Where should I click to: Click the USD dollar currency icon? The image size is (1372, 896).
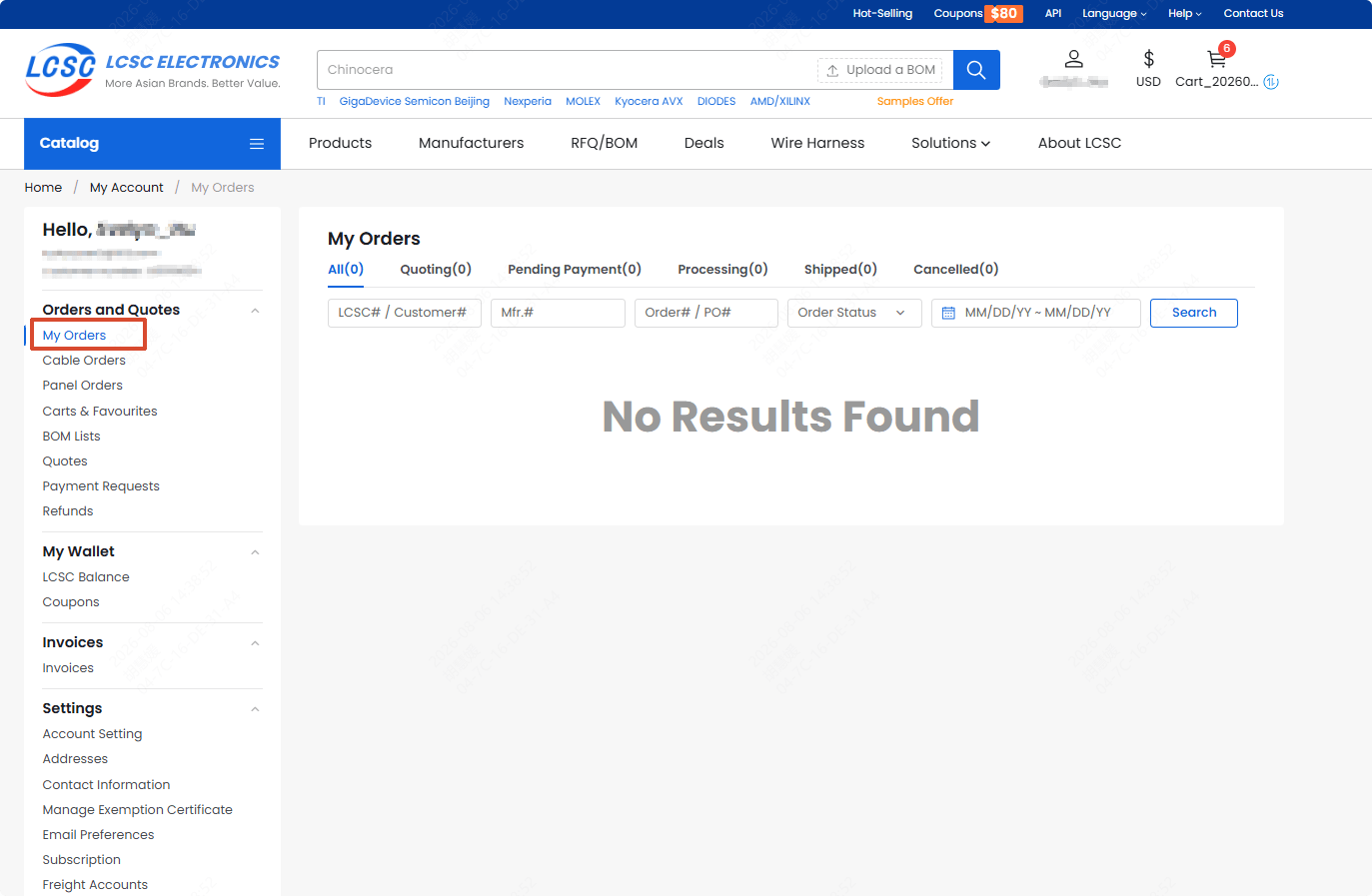[1148, 59]
